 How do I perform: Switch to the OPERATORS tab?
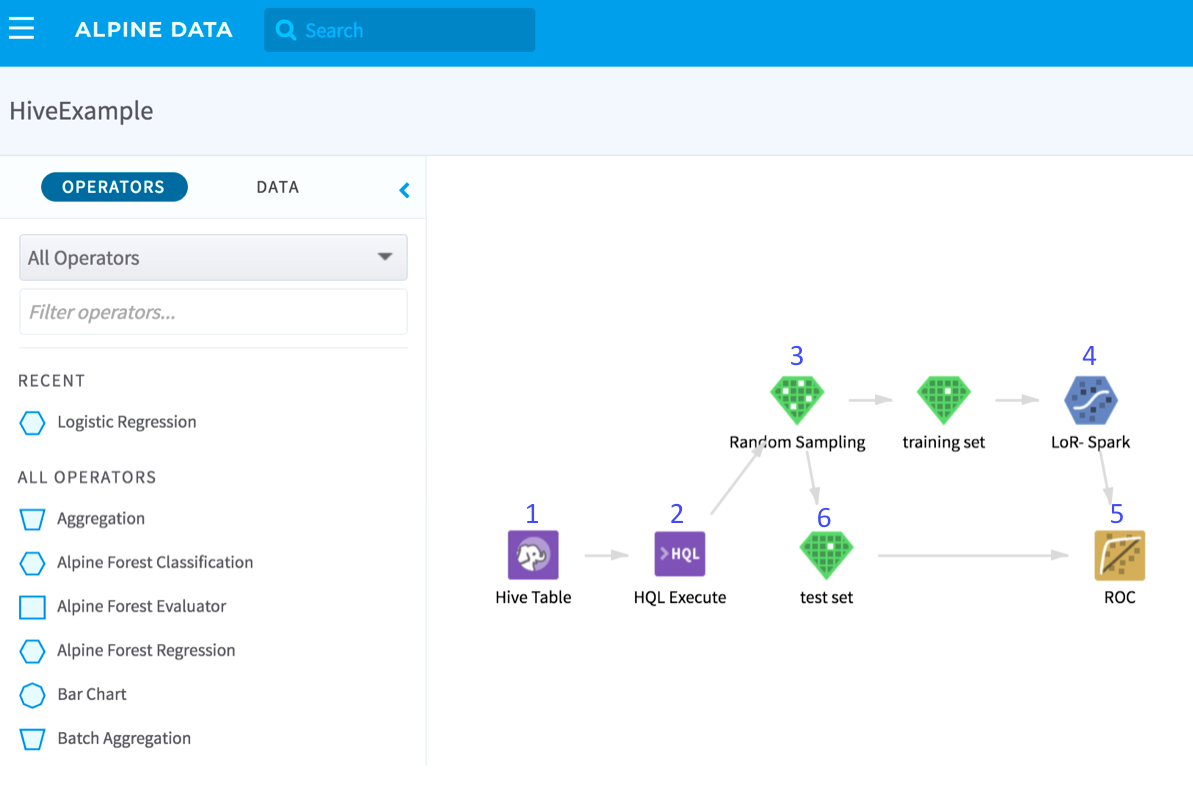[x=114, y=187]
